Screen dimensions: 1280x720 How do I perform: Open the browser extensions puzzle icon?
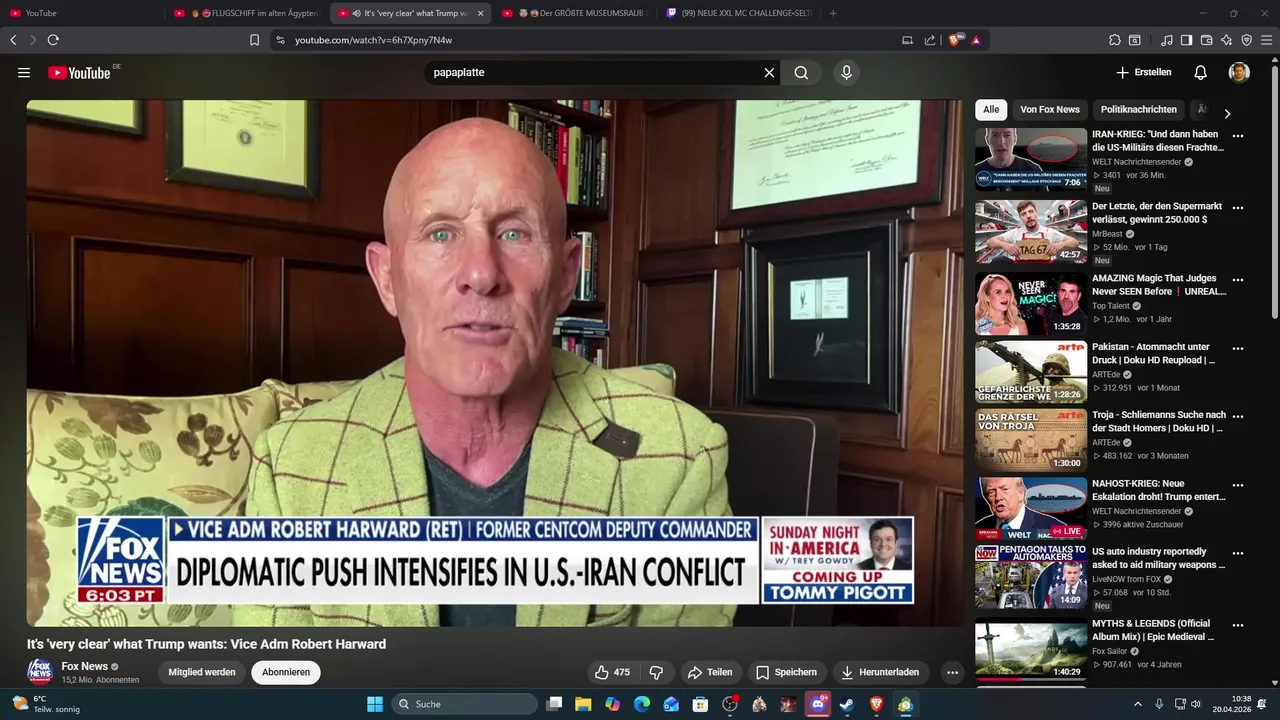[1114, 40]
